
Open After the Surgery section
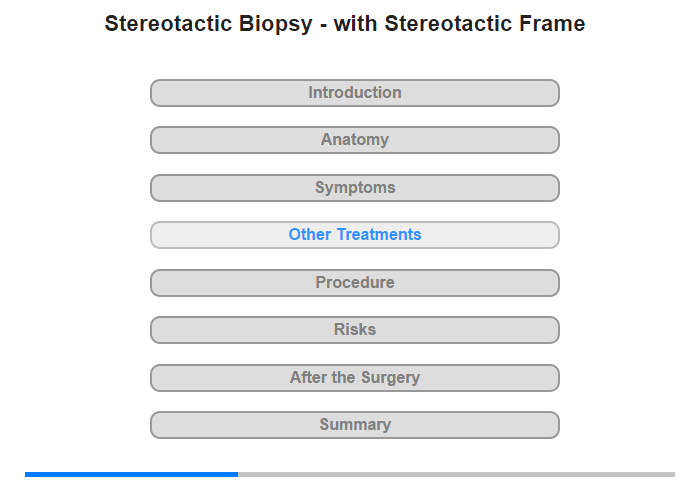click(354, 378)
